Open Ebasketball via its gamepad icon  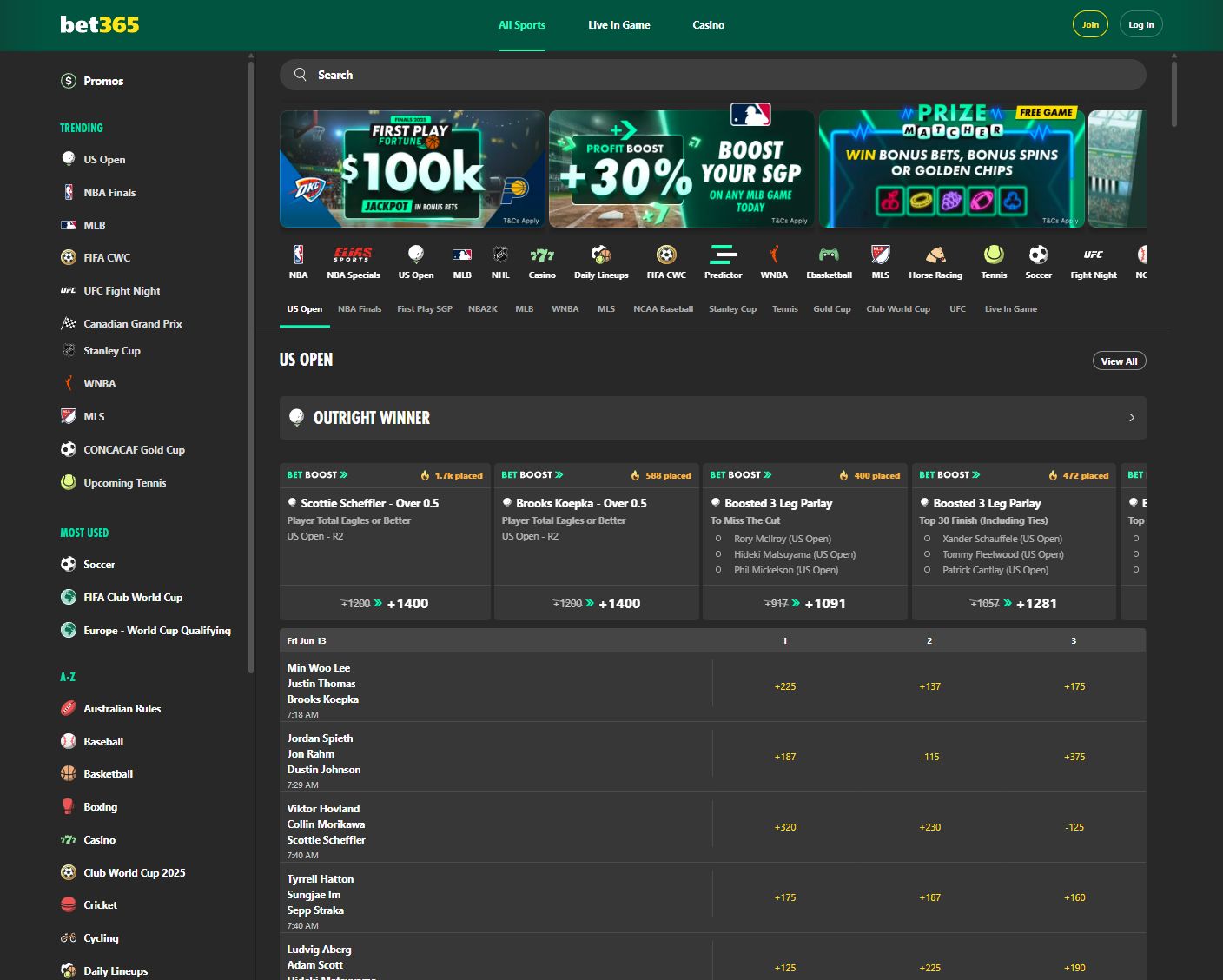click(828, 261)
